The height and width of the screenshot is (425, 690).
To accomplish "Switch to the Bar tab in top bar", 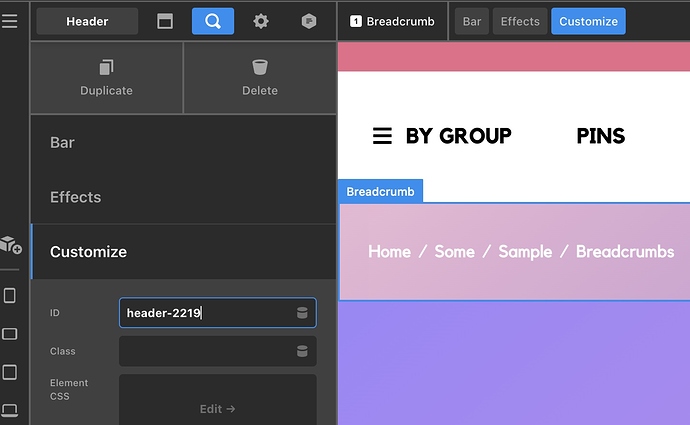I will pyautogui.click(x=472, y=21).
